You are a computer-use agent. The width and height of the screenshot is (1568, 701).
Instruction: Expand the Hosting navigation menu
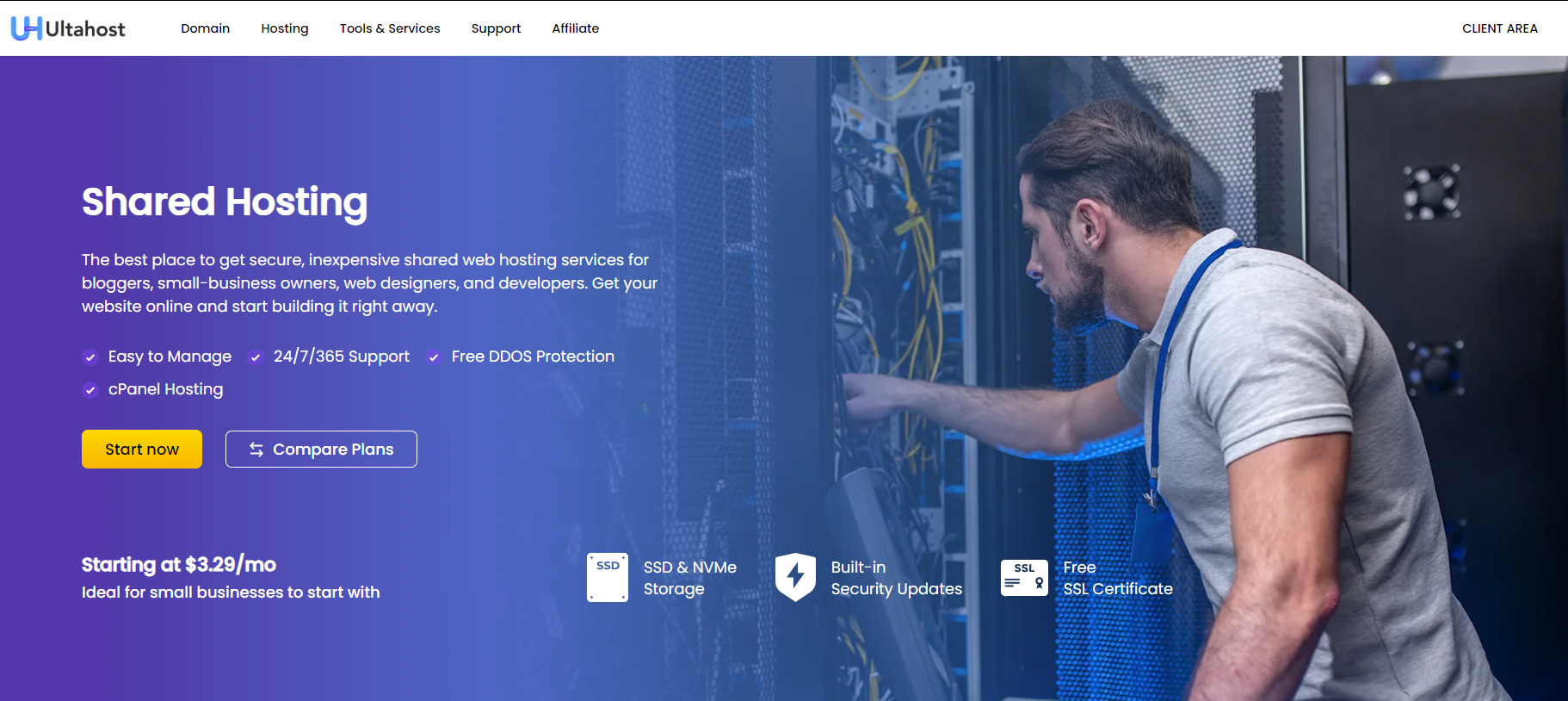pyautogui.click(x=285, y=28)
